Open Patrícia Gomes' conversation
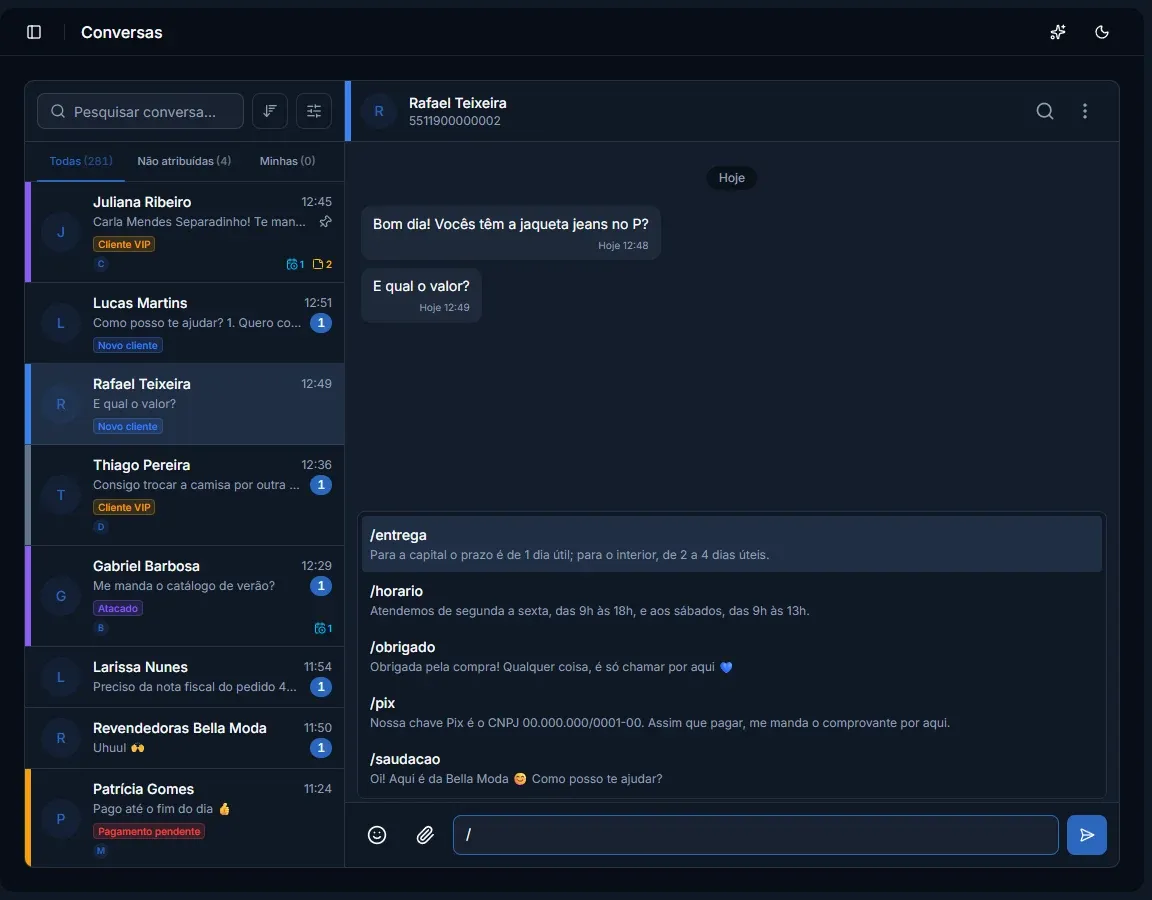The height and width of the screenshot is (900, 1152). [184, 818]
